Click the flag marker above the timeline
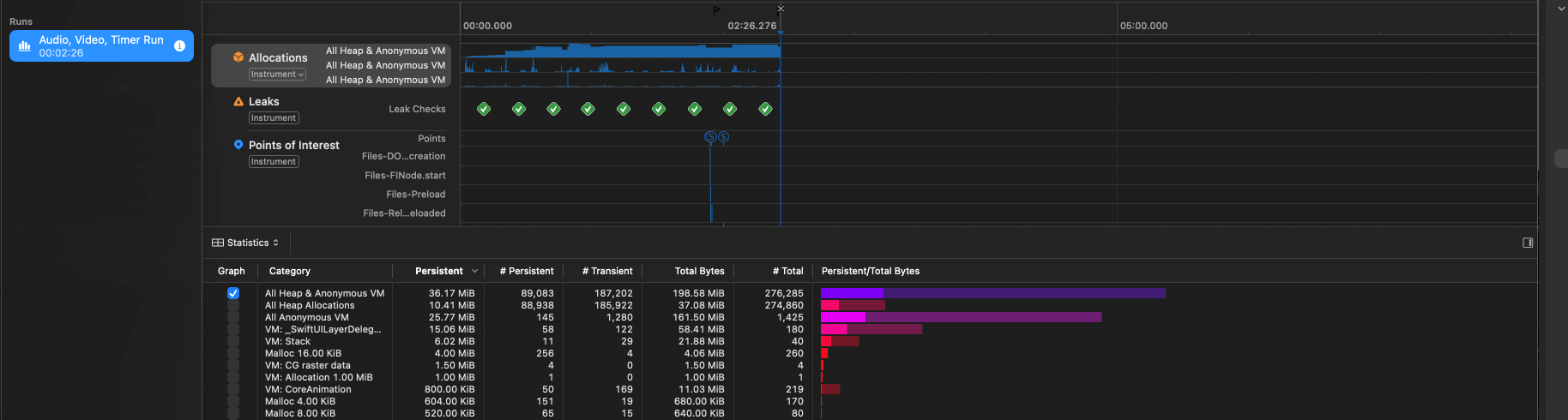Screen dimensions: 1568x420 (x=716, y=10)
